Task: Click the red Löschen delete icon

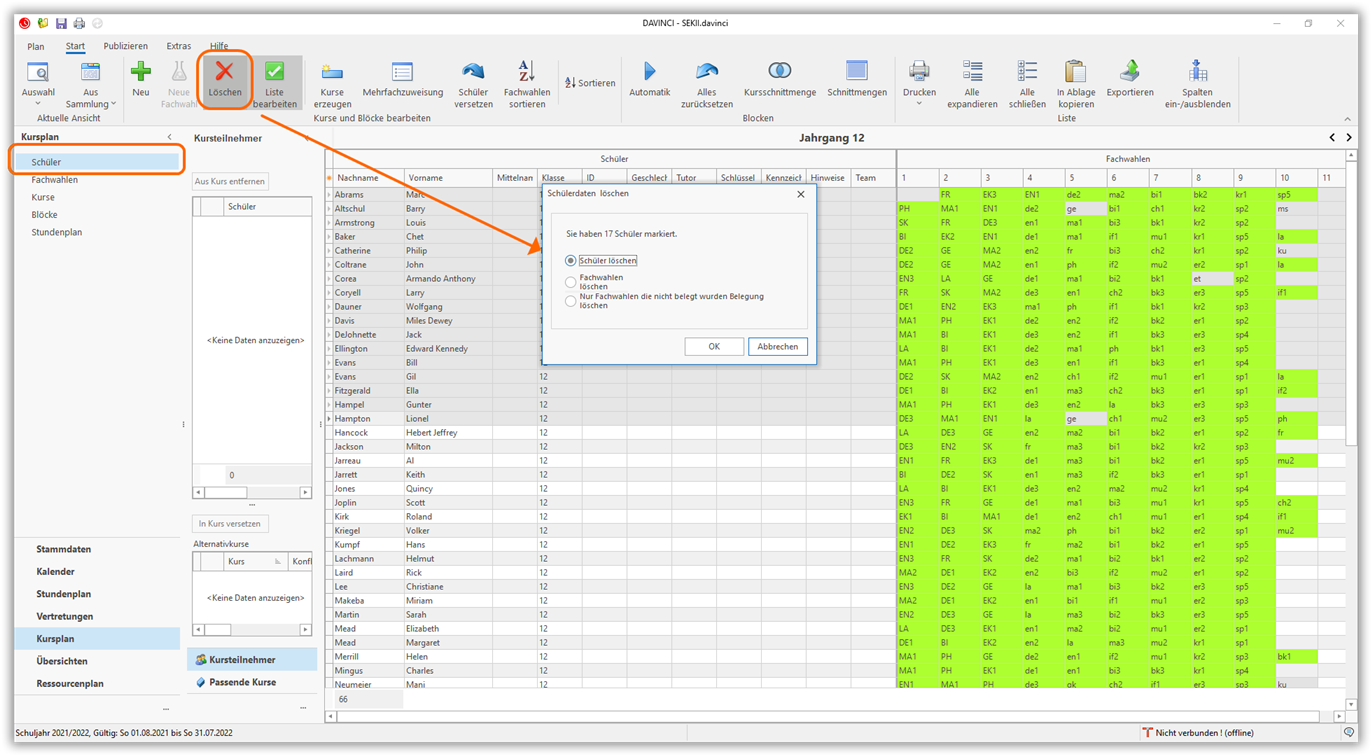Action: 224,72
